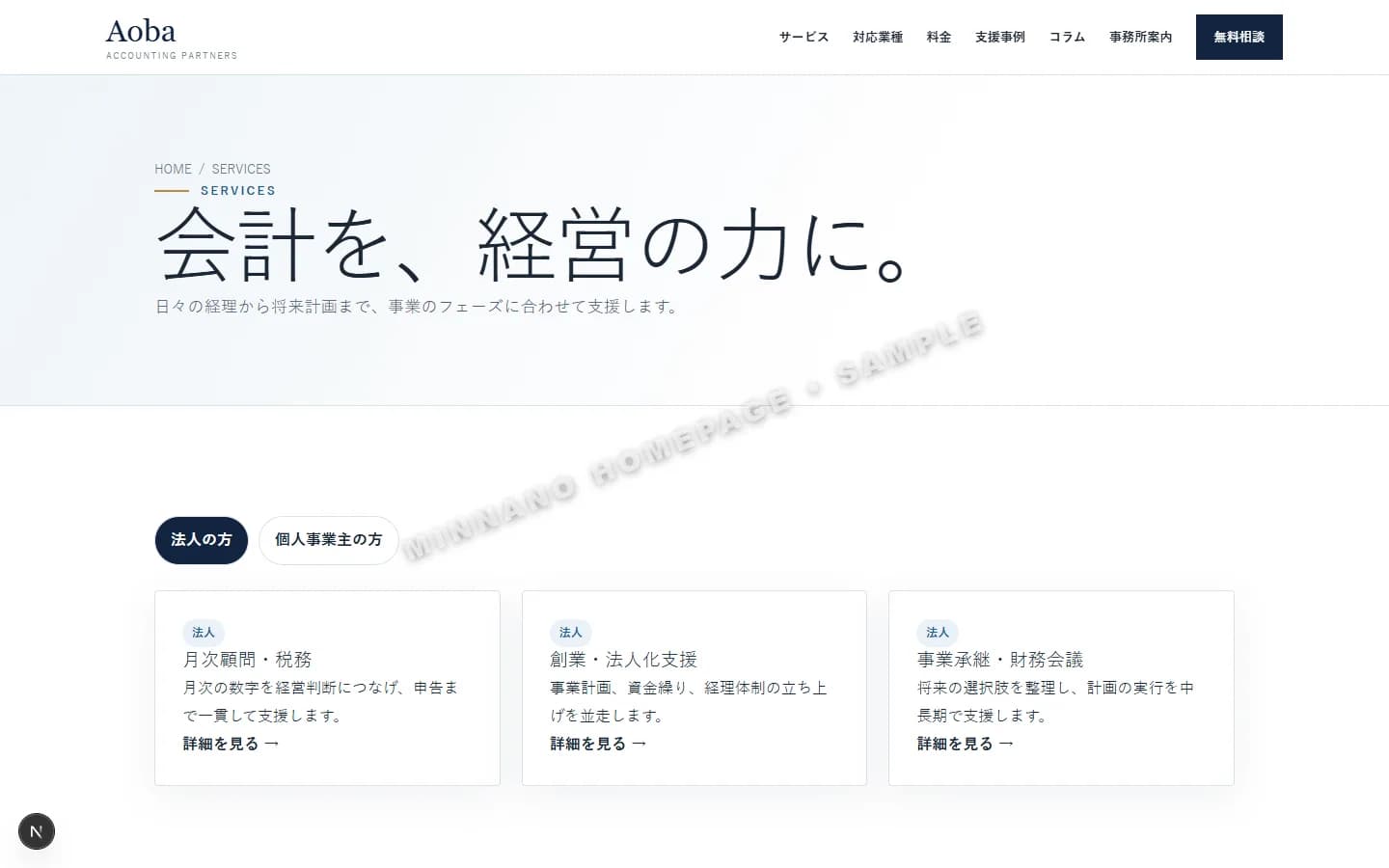Viewport: 1389px width, 868px height.
Task: Click the 事業承継・財務会議 card title
Action: (1000, 660)
